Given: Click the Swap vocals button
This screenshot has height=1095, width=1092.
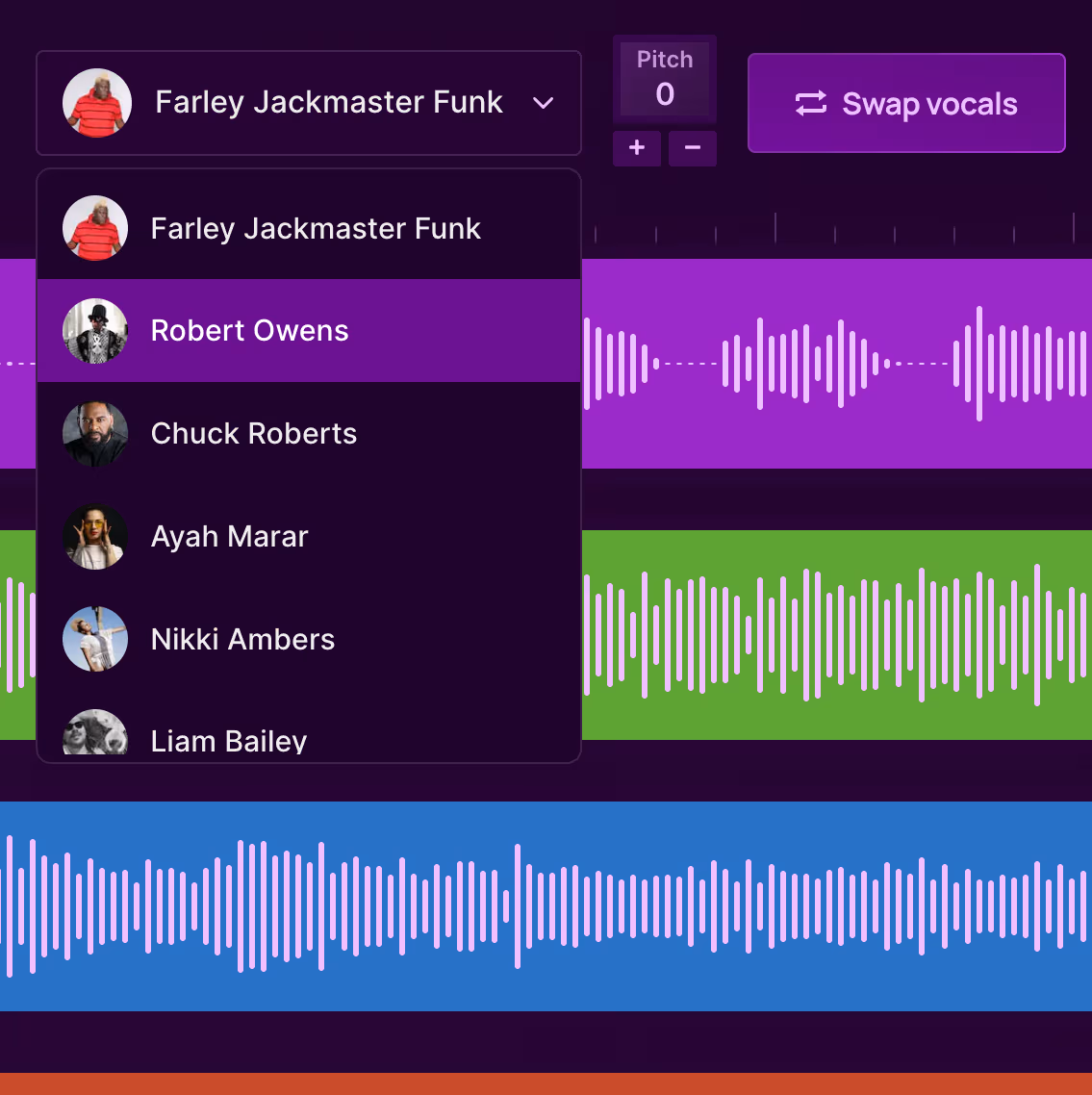Looking at the screenshot, I should pyautogui.click(x=906, y=103).
